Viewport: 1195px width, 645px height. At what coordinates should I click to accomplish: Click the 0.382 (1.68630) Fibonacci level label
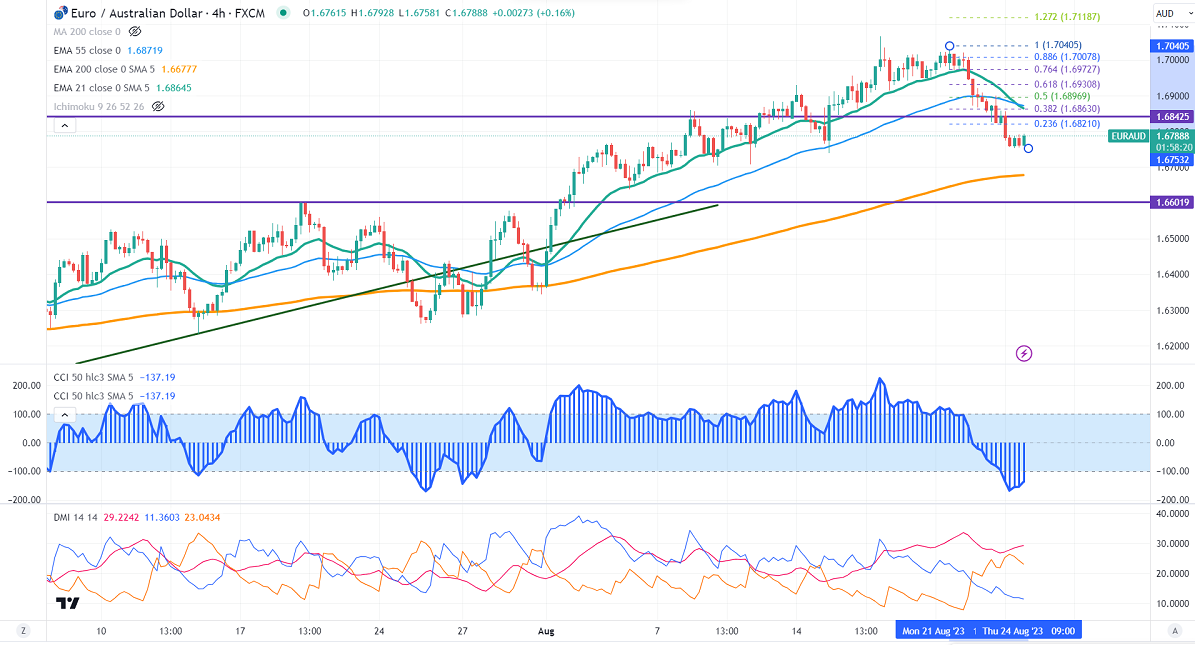coord(1067,109)
